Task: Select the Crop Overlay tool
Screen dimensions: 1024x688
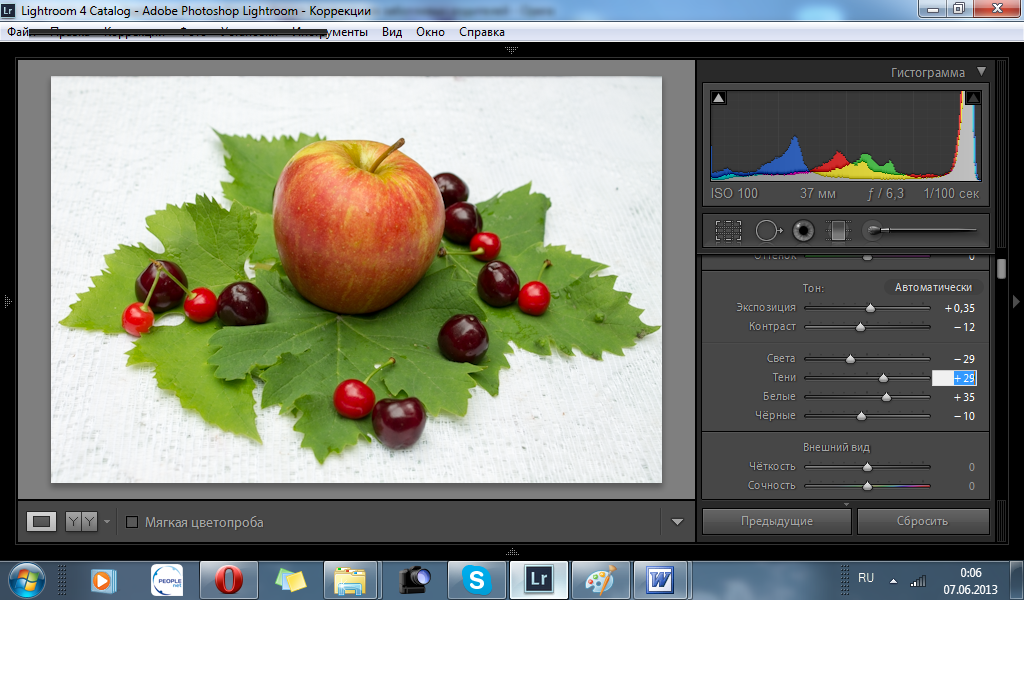Action: [728, 231]
